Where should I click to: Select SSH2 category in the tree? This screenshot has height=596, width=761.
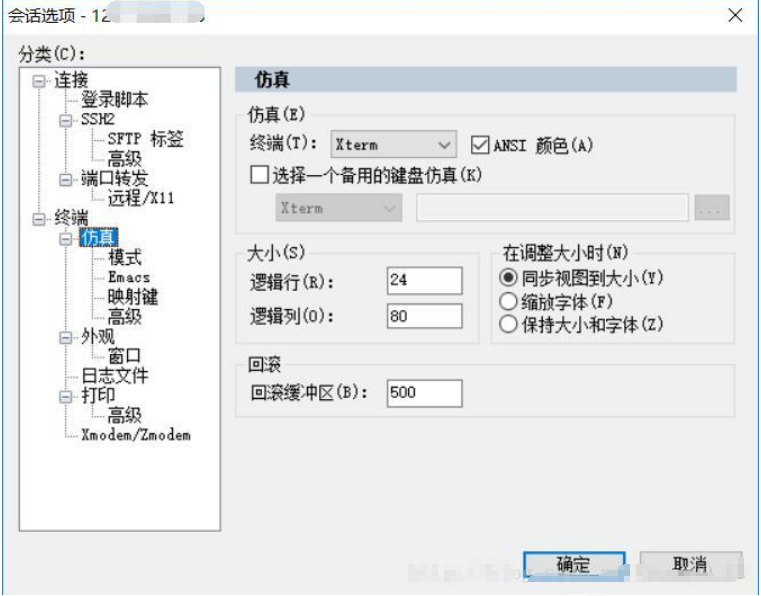[x=98, y=119]
